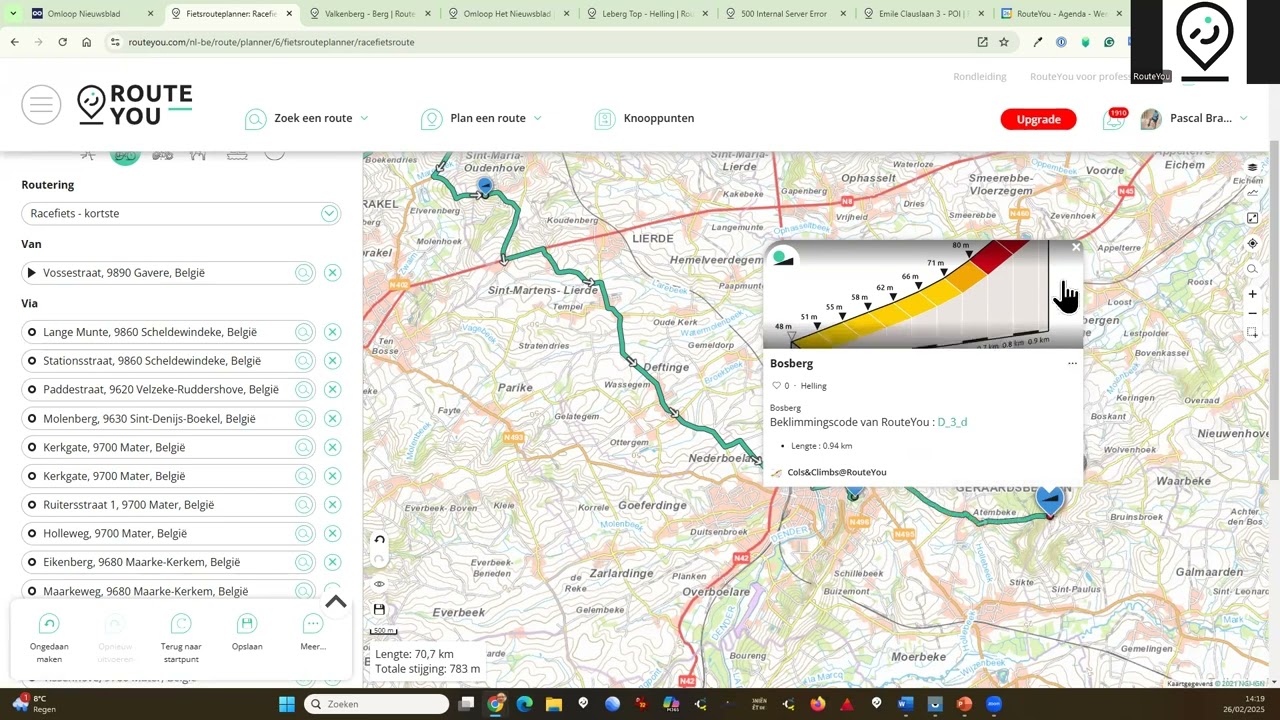Activate the area selection tool
Screen dimensions: 1280x720
click(1252, 333)
